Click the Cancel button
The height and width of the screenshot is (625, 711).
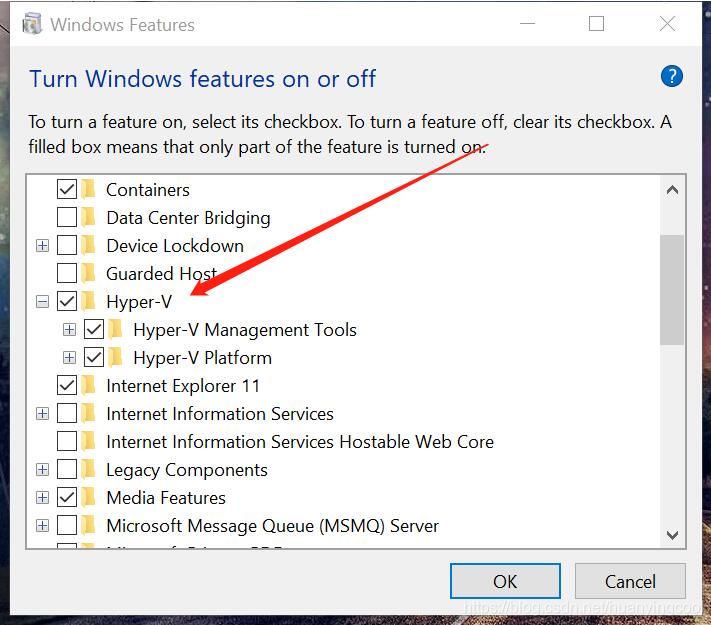630,581
